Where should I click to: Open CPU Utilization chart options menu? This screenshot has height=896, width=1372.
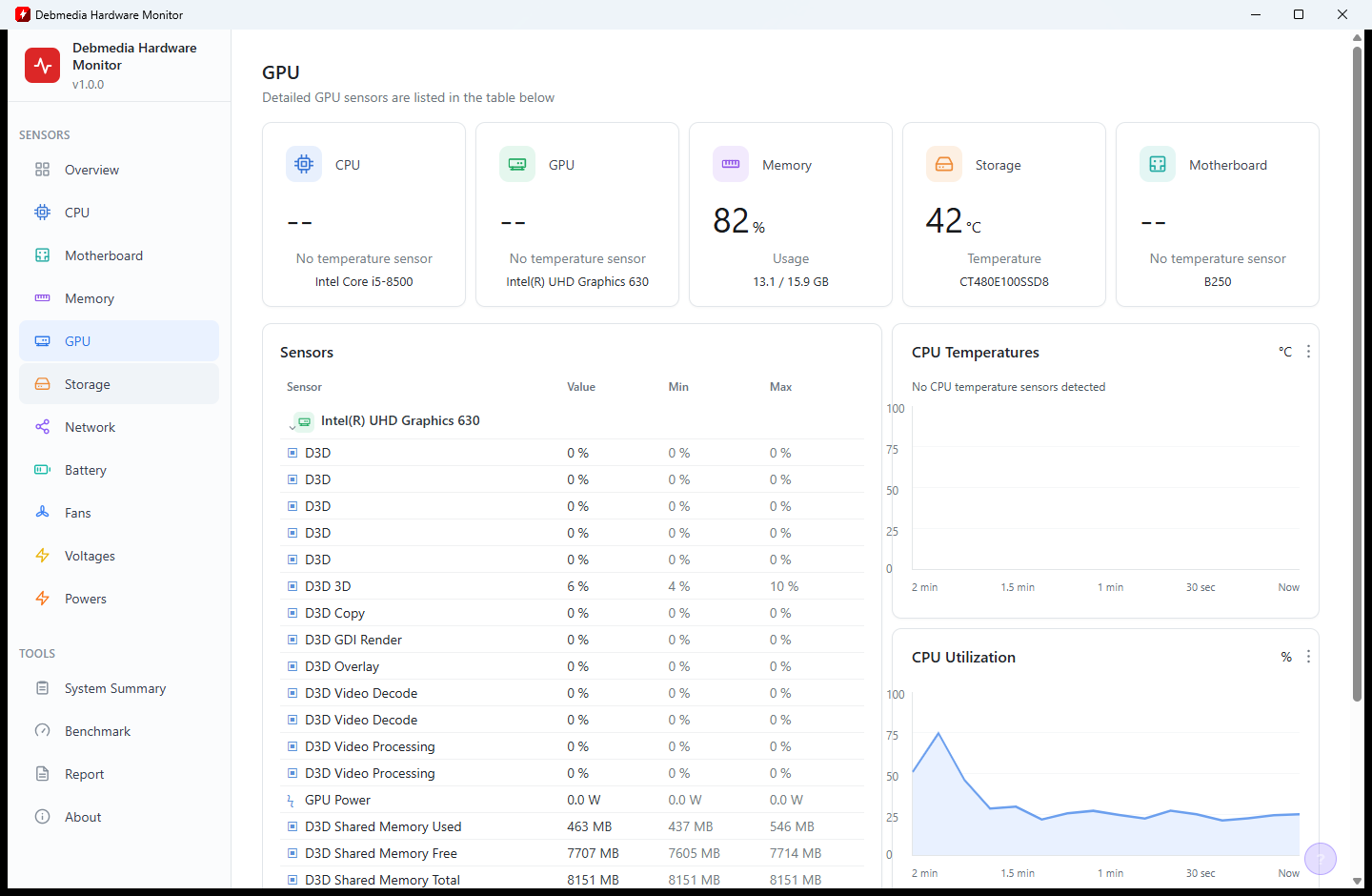(1308, 657)
